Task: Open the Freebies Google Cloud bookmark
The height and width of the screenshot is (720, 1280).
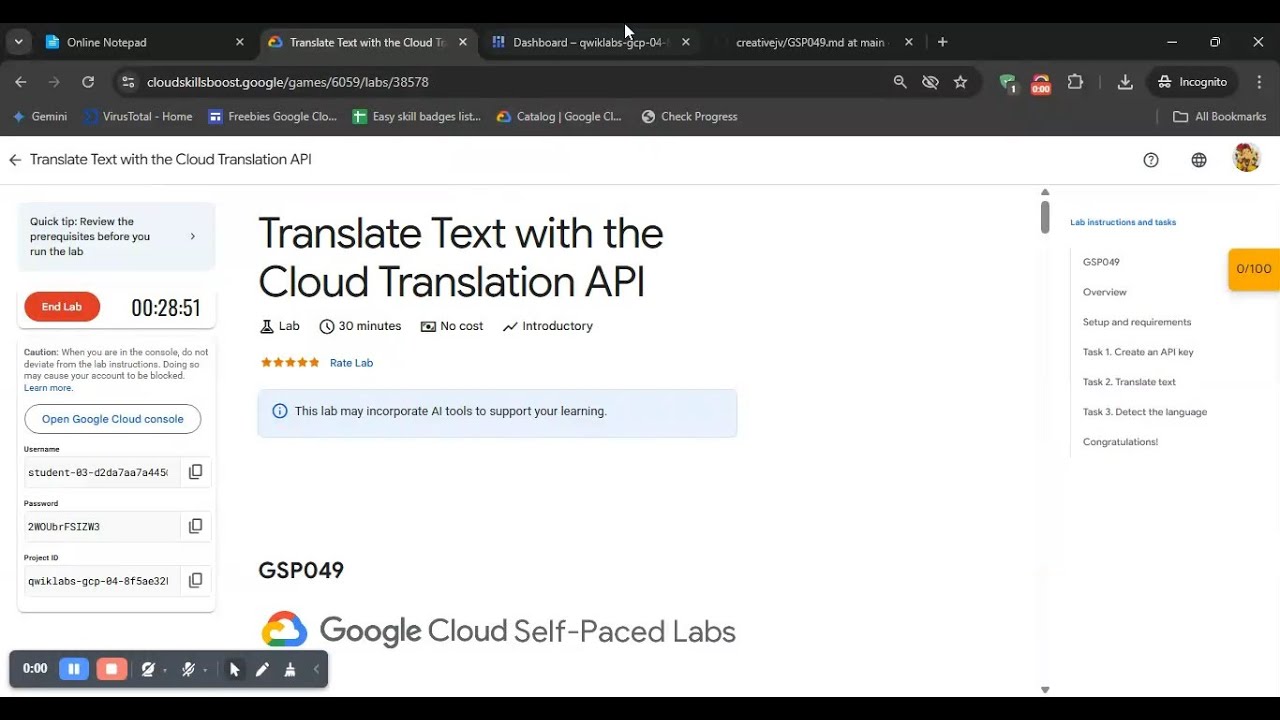Action: 273,117
